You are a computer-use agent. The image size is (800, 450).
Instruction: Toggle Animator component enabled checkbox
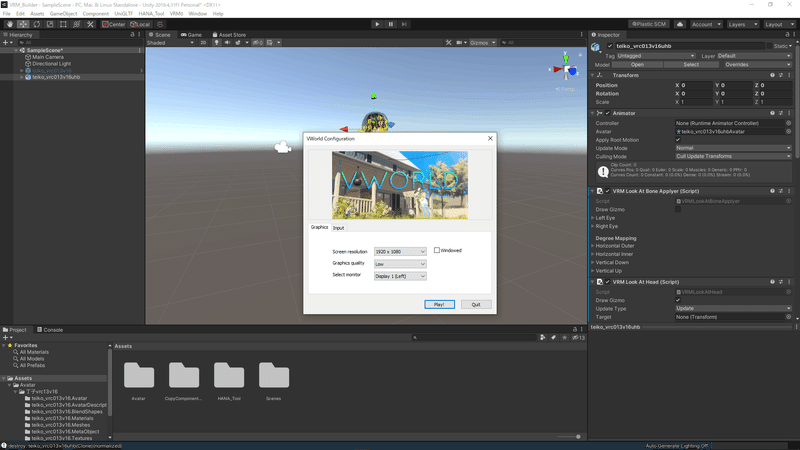pyautogui.click(x=607, y=113)
